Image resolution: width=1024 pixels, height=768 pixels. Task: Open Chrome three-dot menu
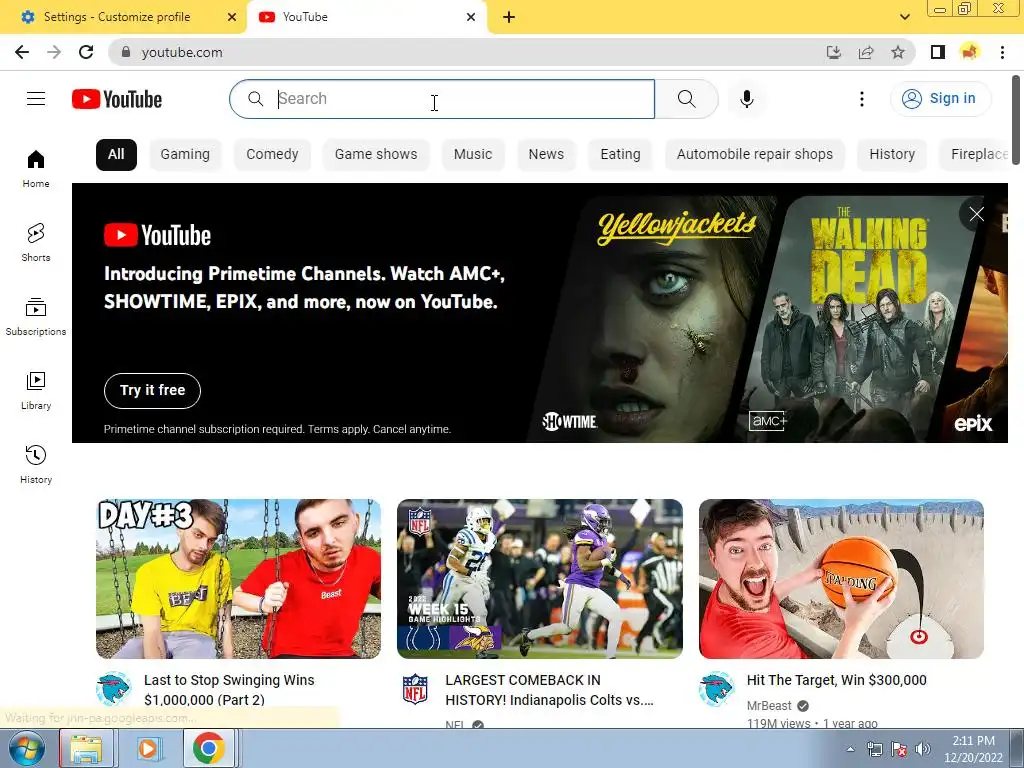(1002, 52)
